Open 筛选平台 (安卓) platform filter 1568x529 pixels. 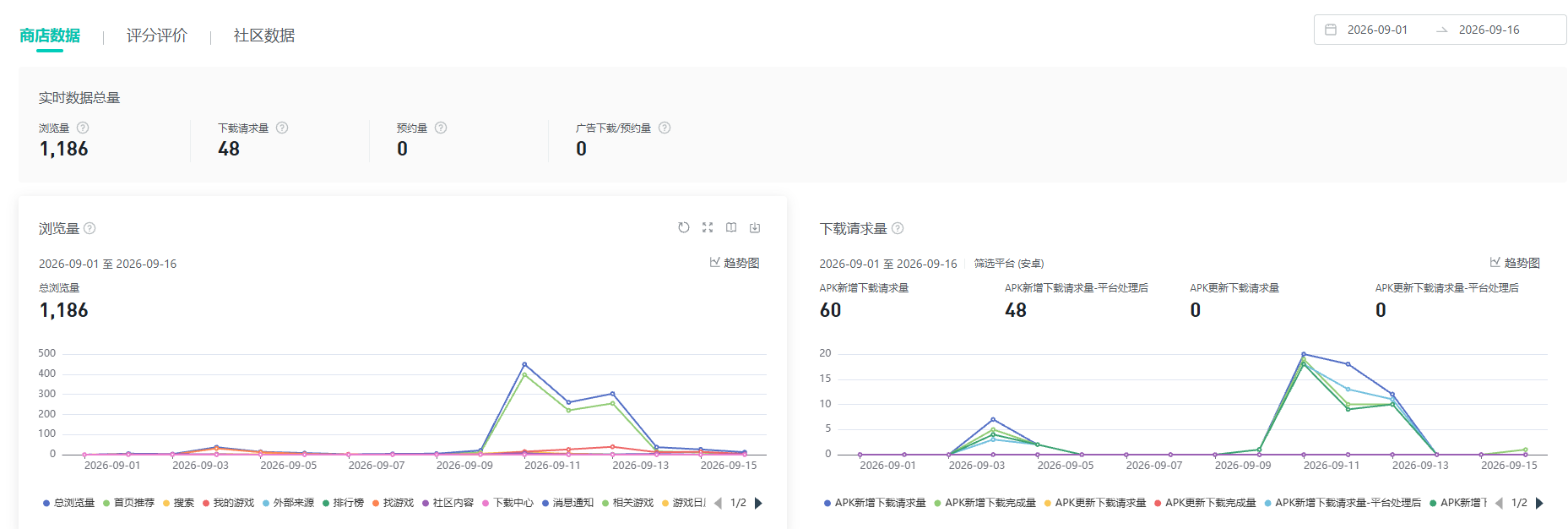1009,264
